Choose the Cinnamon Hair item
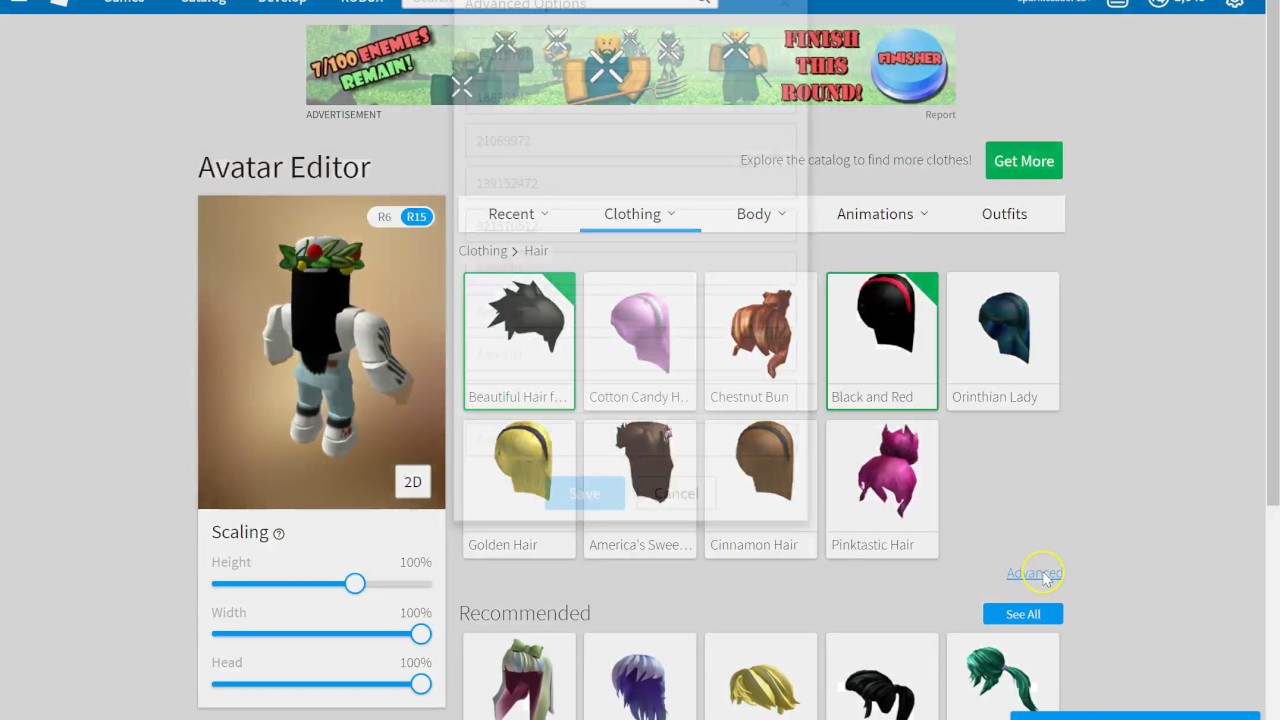Screen dimensions: 1280x720 click(761, 488)
